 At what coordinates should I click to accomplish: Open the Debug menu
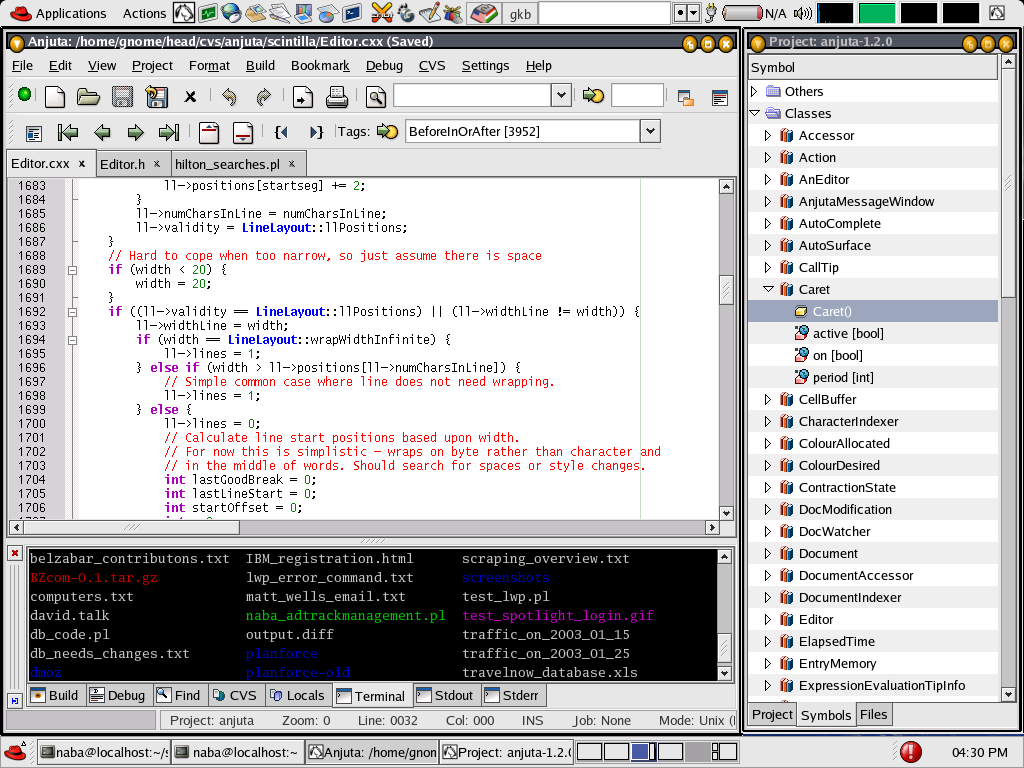pyautogui.click(x=384, y=65)
